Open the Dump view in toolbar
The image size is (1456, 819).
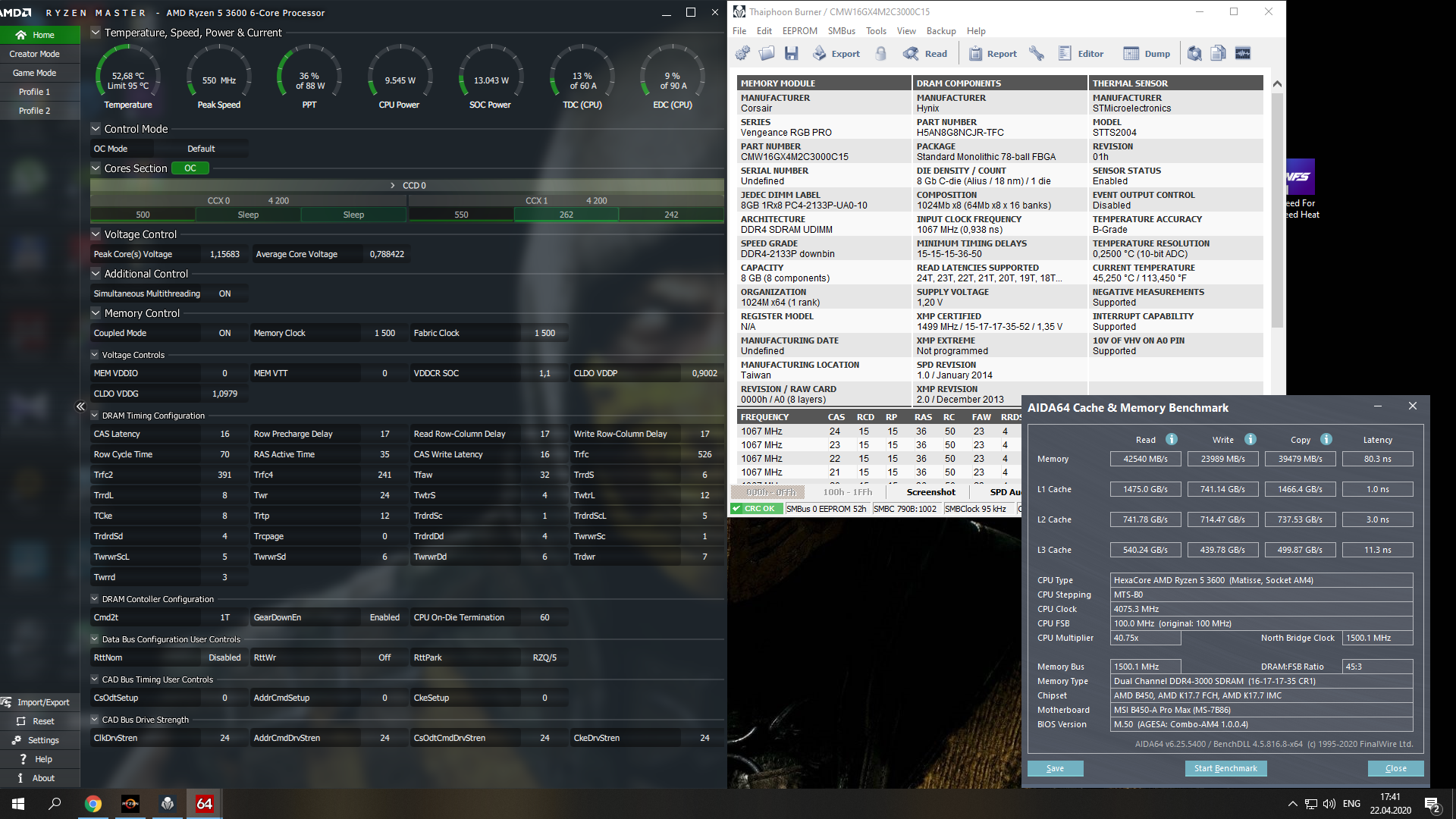pos(1147,53)
